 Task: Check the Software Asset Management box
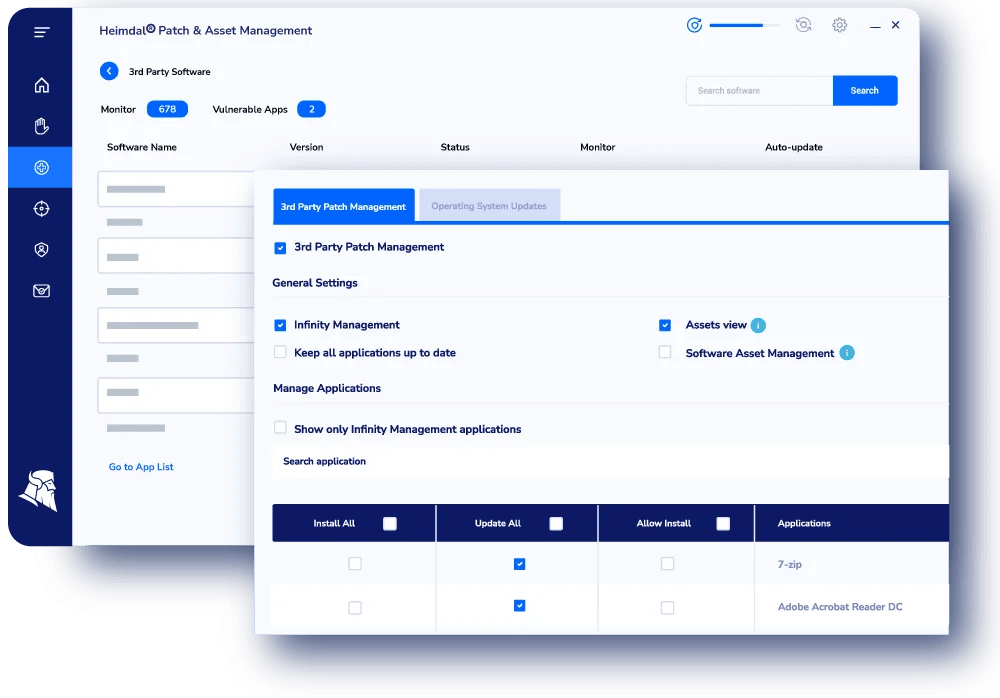665,352
